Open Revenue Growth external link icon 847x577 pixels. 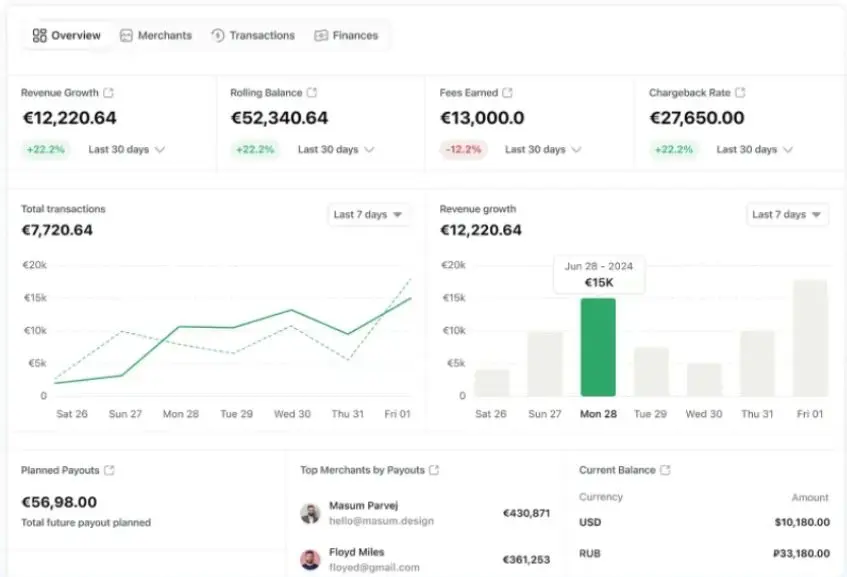coord(109,93)
